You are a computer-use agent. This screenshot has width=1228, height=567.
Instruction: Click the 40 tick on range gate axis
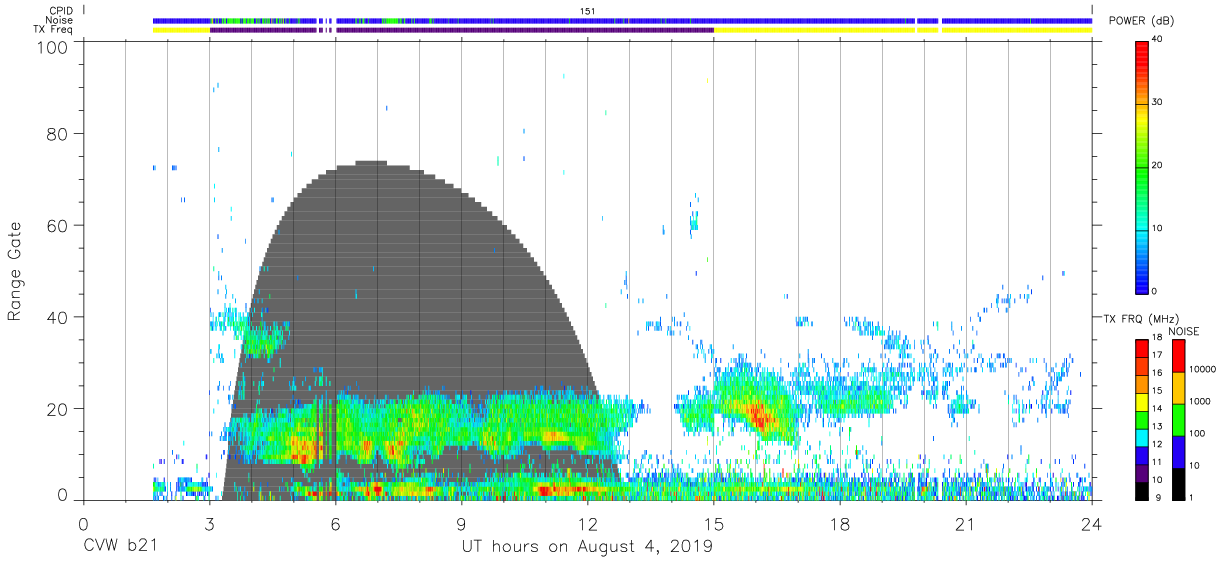click(59, 317)
